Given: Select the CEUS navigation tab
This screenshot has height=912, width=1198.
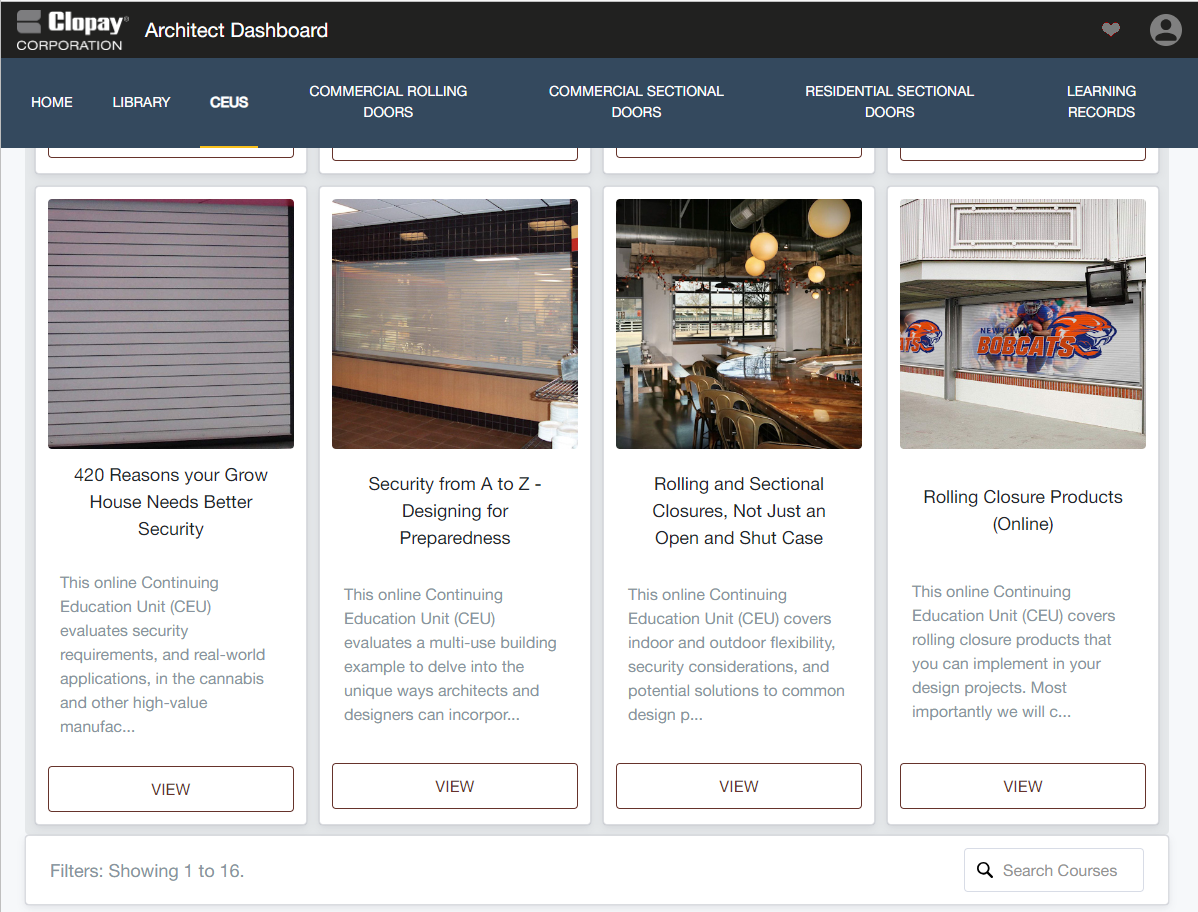Looking at the screenshot, I should point(229,102).
